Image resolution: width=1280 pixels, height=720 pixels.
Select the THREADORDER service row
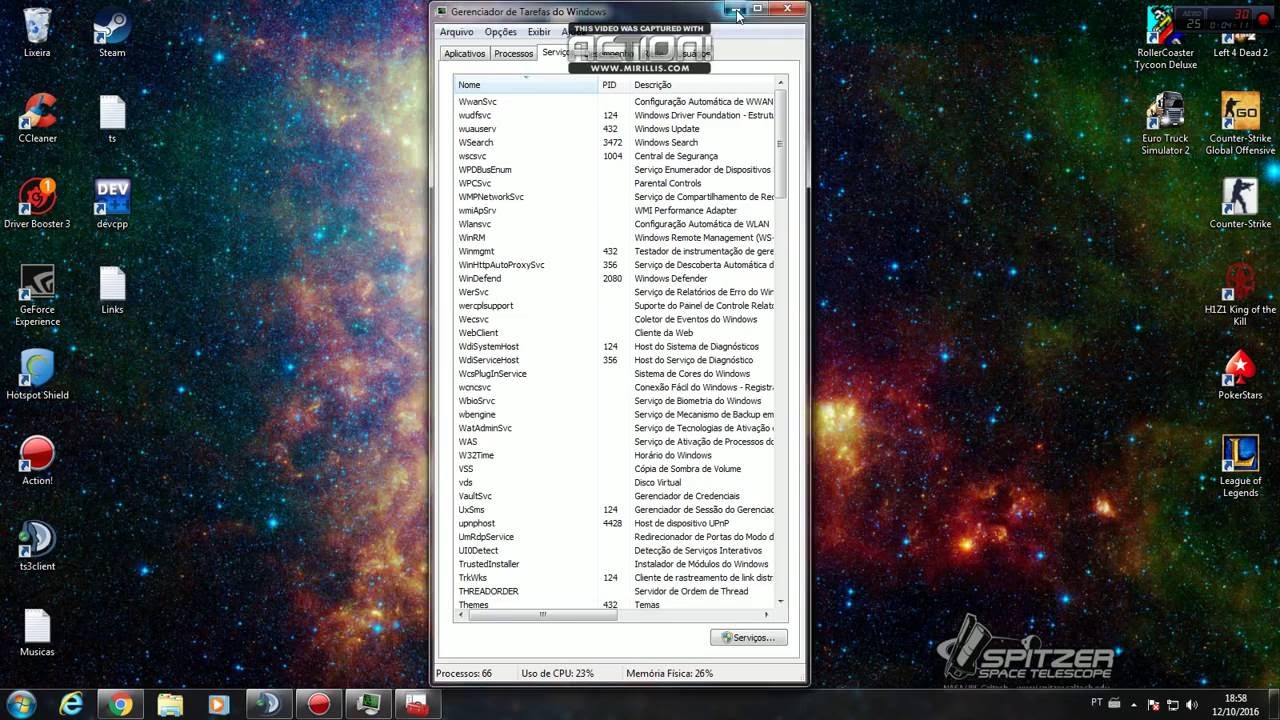614,591
